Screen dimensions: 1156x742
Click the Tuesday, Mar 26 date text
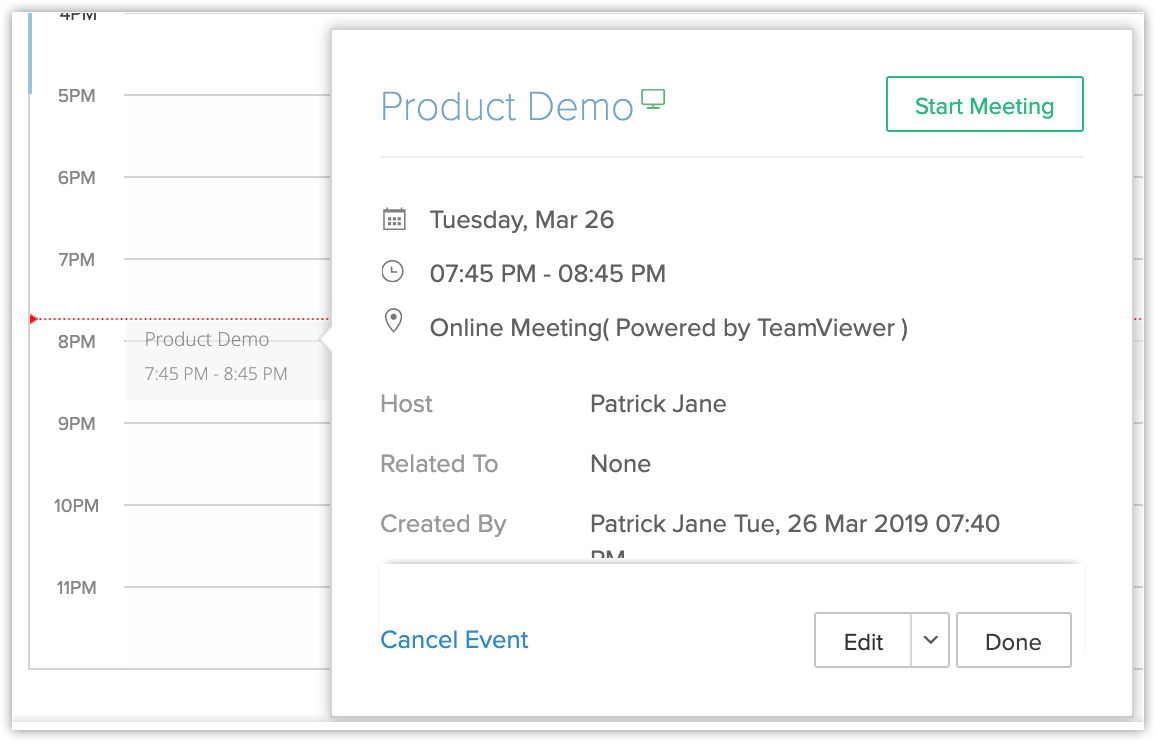pos(521,220)
